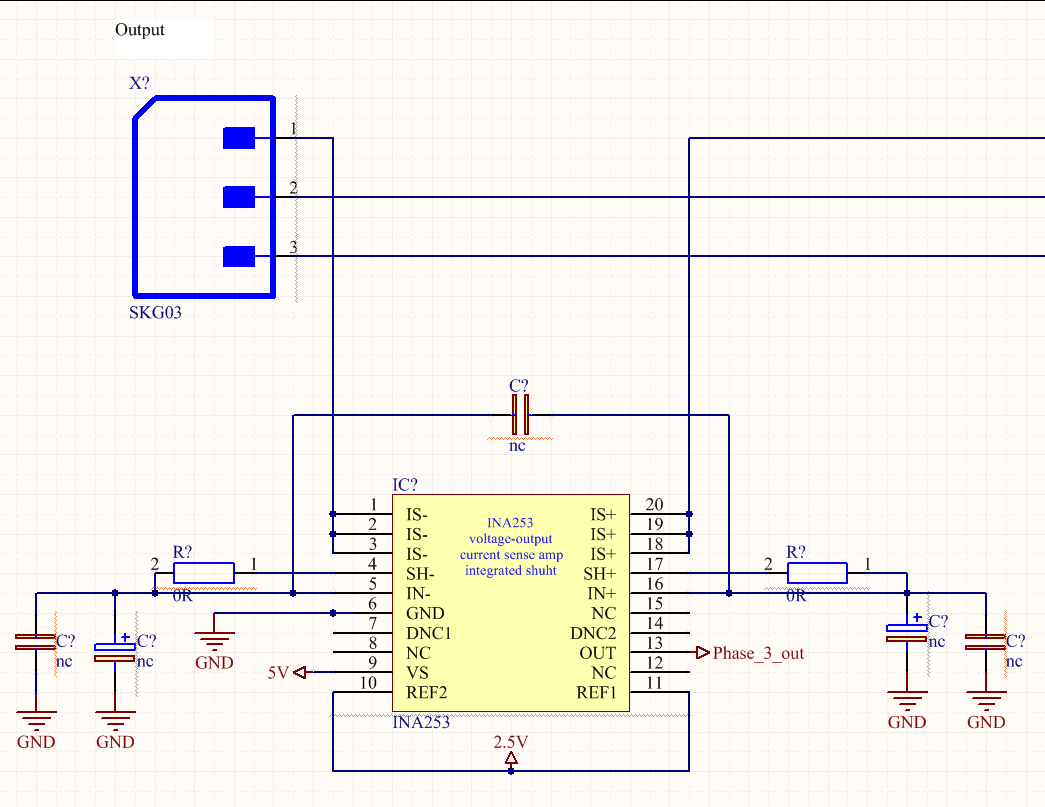Select the X? connector pin 1 pad
Image resolution: width=1045 pixels, height=807 pixels.
pos(239,138)
